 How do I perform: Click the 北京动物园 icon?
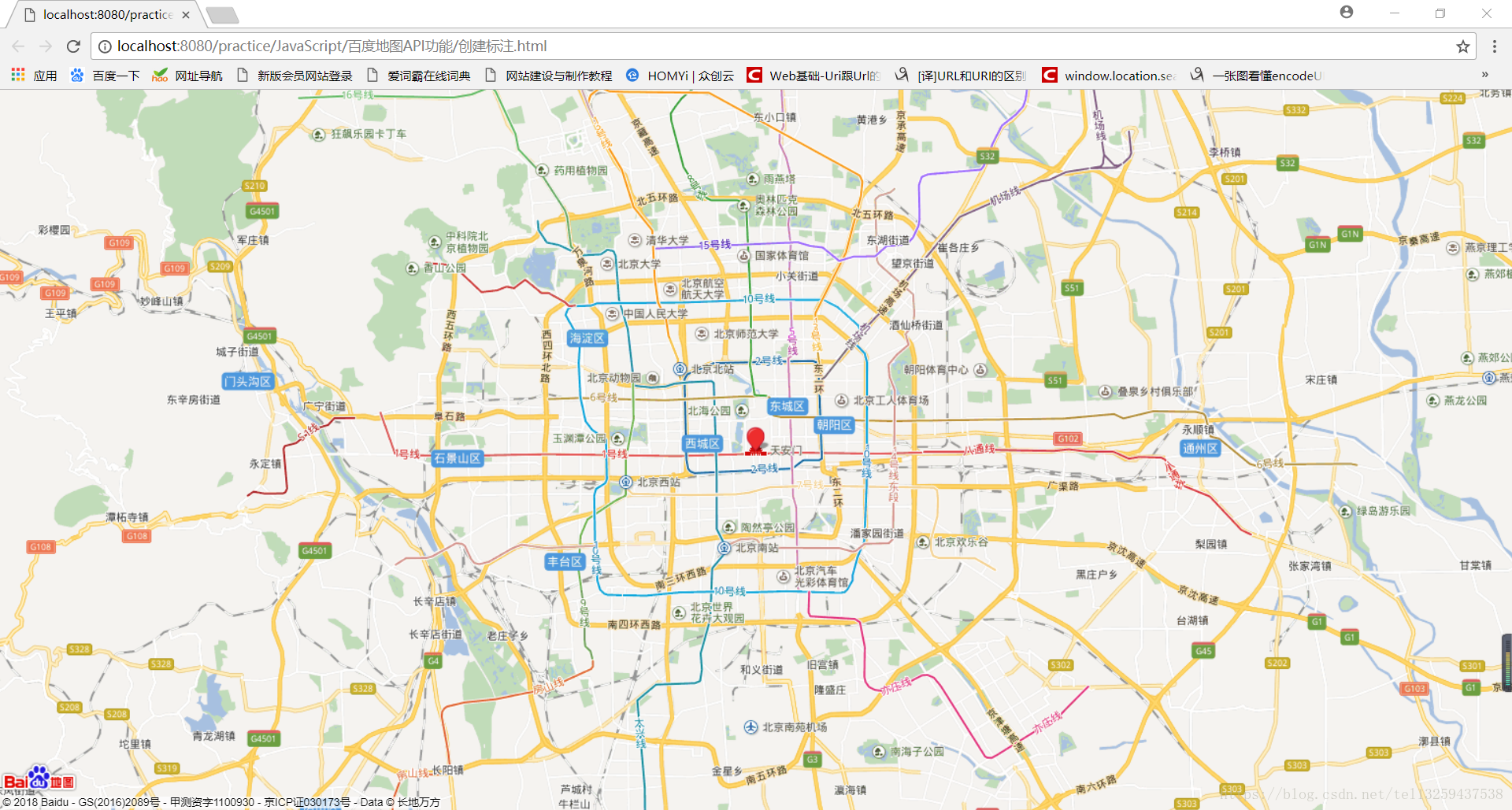653,378
